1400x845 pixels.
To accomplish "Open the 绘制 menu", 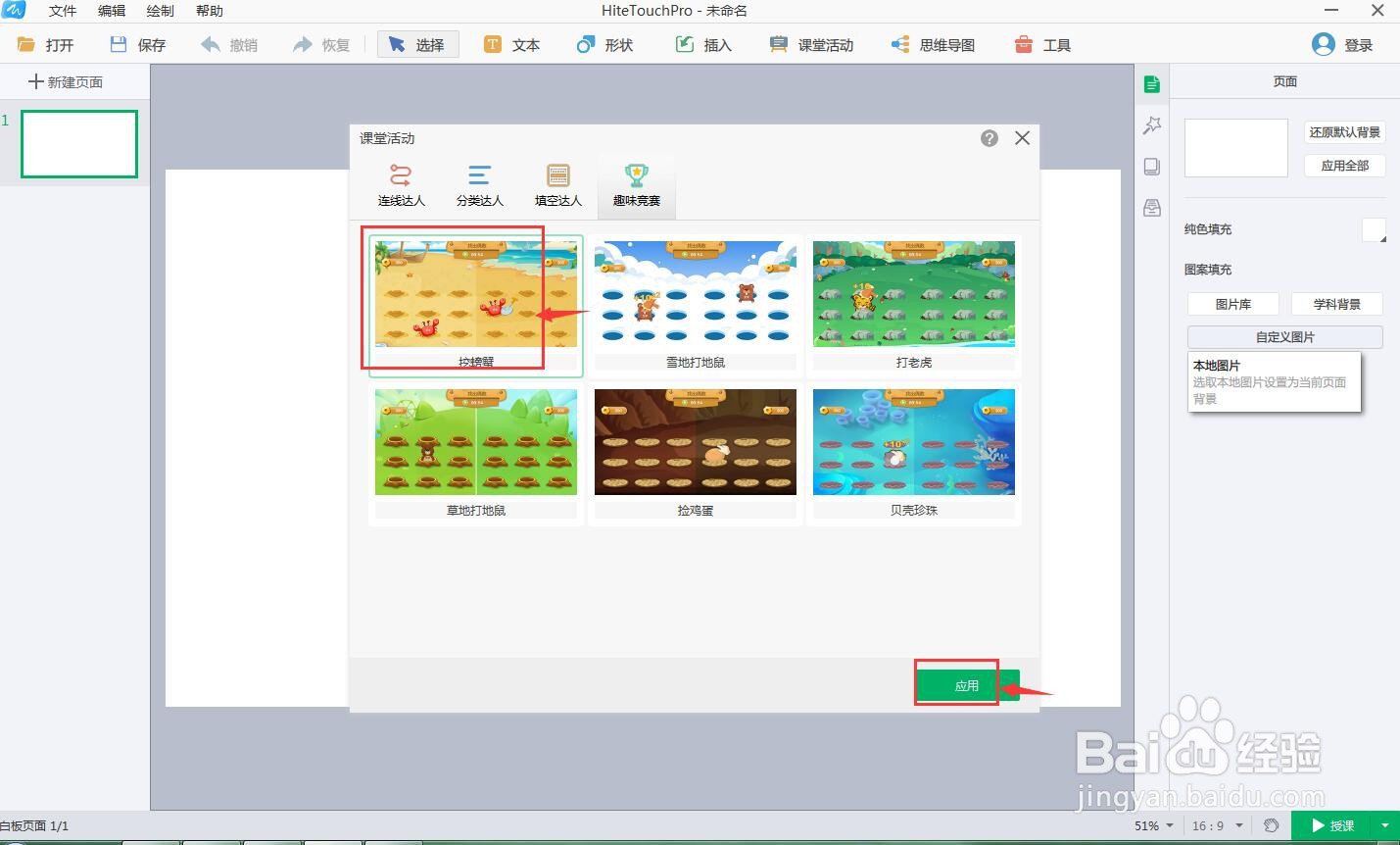I will pyautogui.click(x=161, y=11).
